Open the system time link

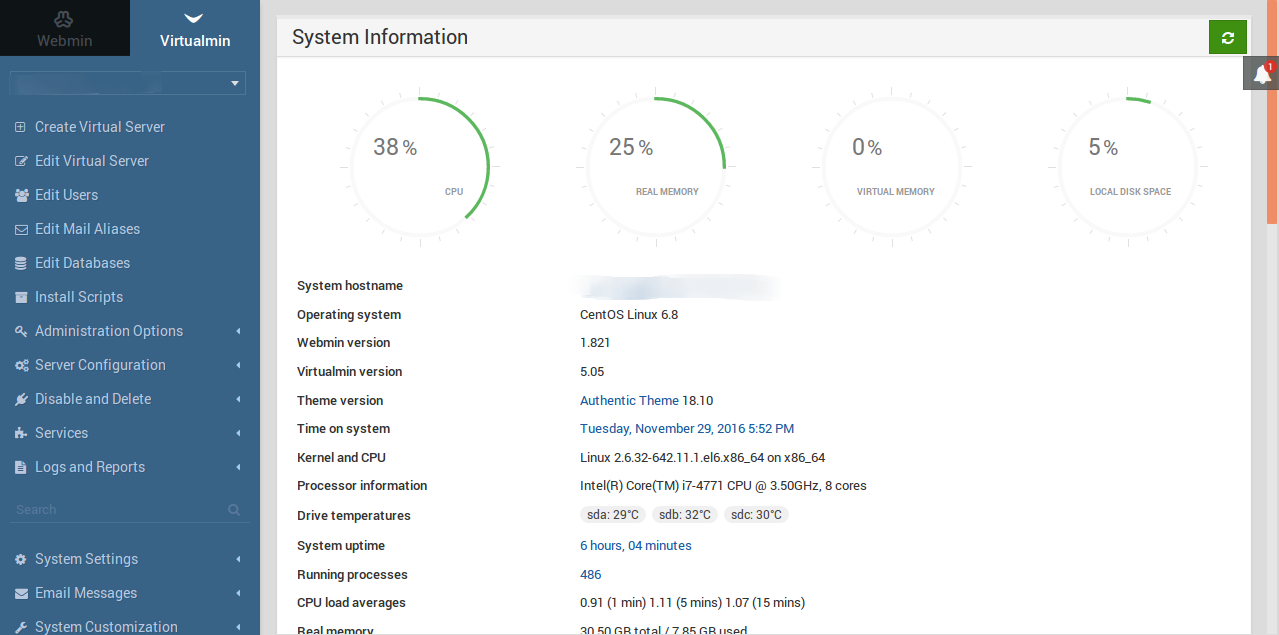(x=687, y=429)
